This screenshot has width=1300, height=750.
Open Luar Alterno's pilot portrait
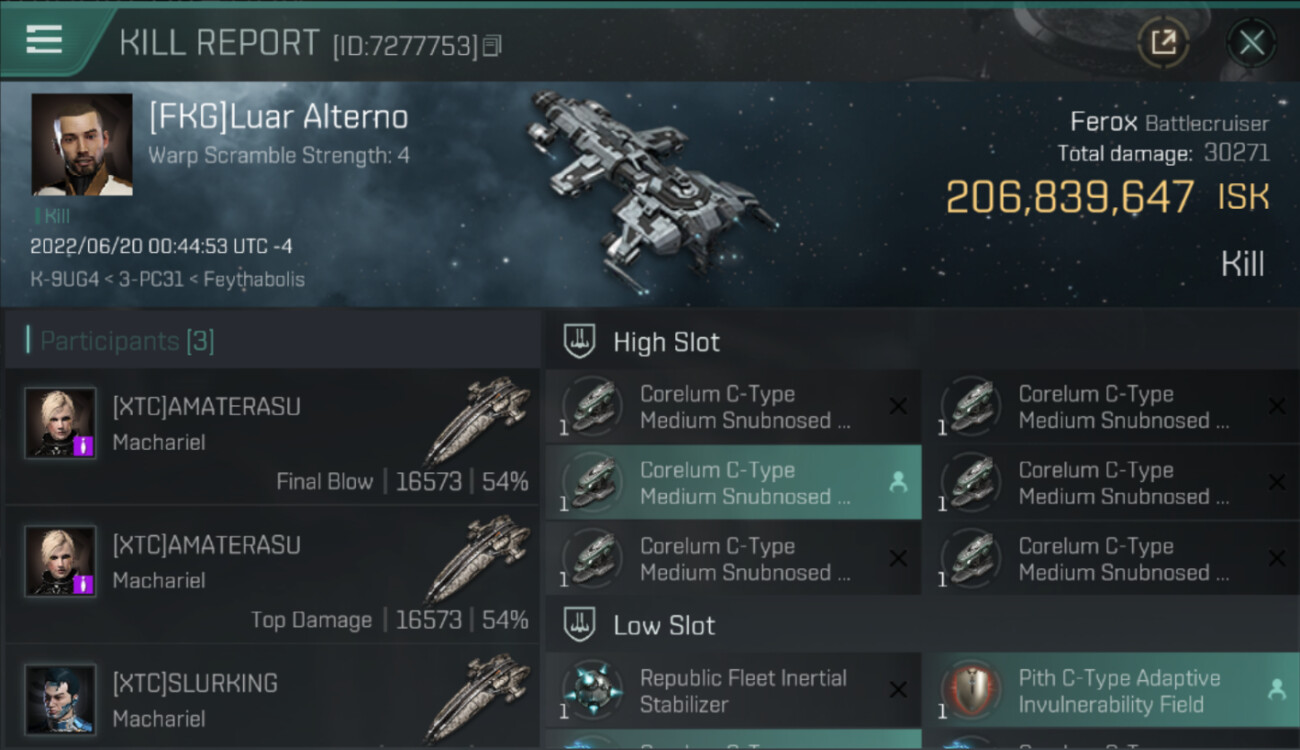coord(82,144)
